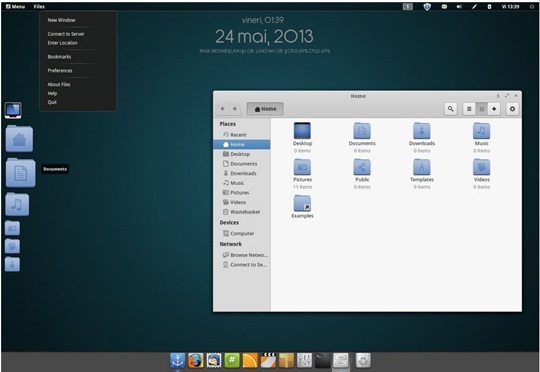
Task: Select the Music folder icon in Home
Action: [481, 131]
